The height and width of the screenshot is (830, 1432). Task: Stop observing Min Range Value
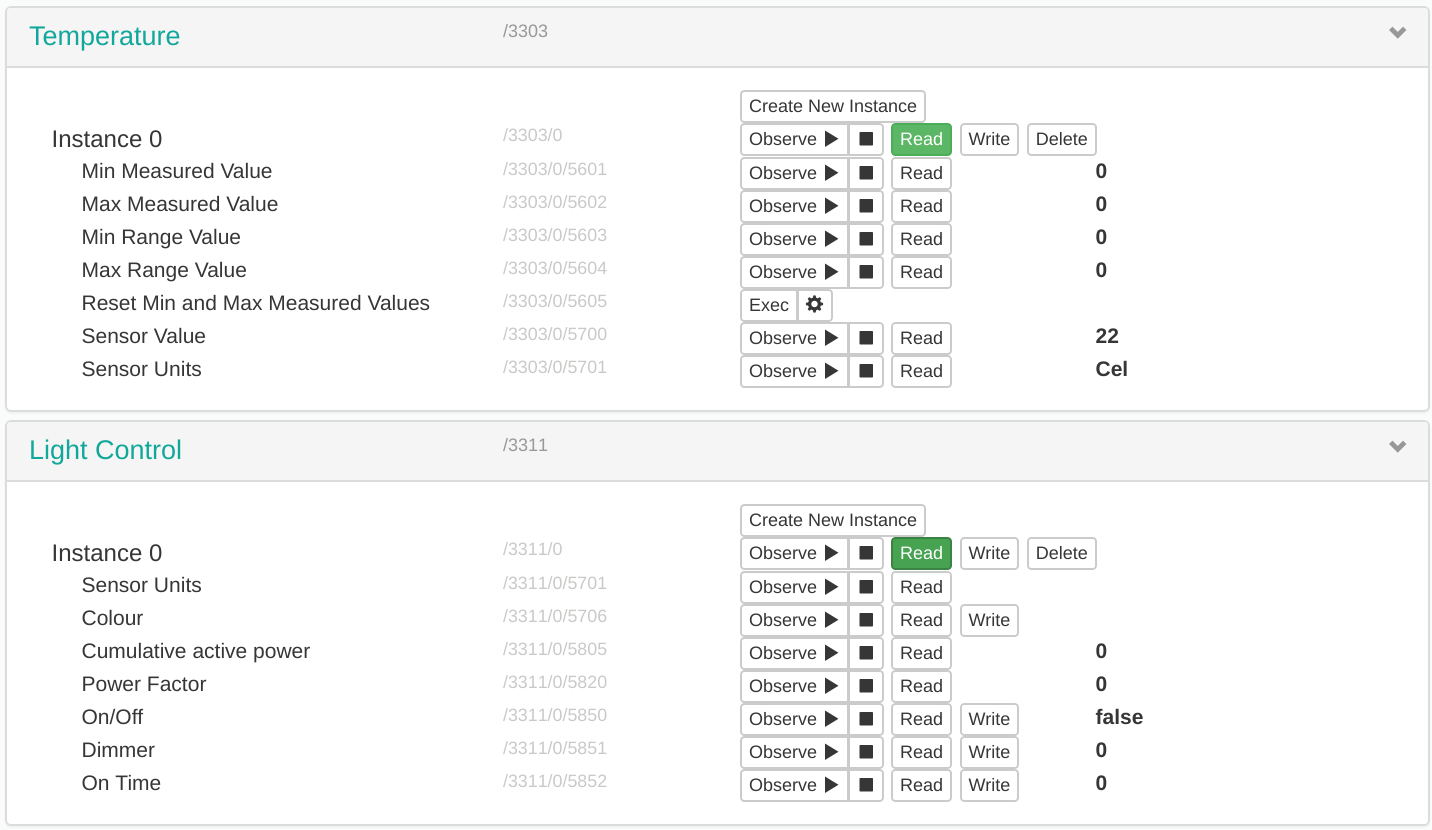coord(866,239)
